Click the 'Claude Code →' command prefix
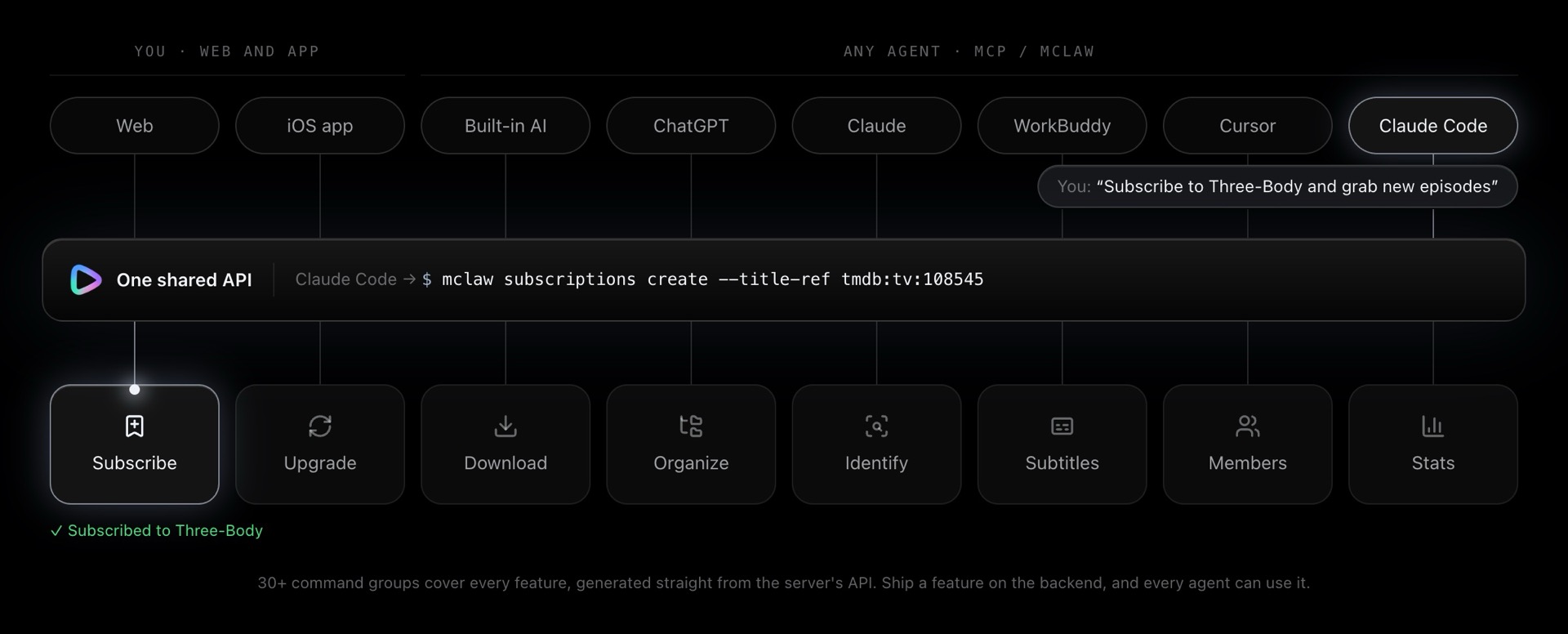 pos(355,279)
